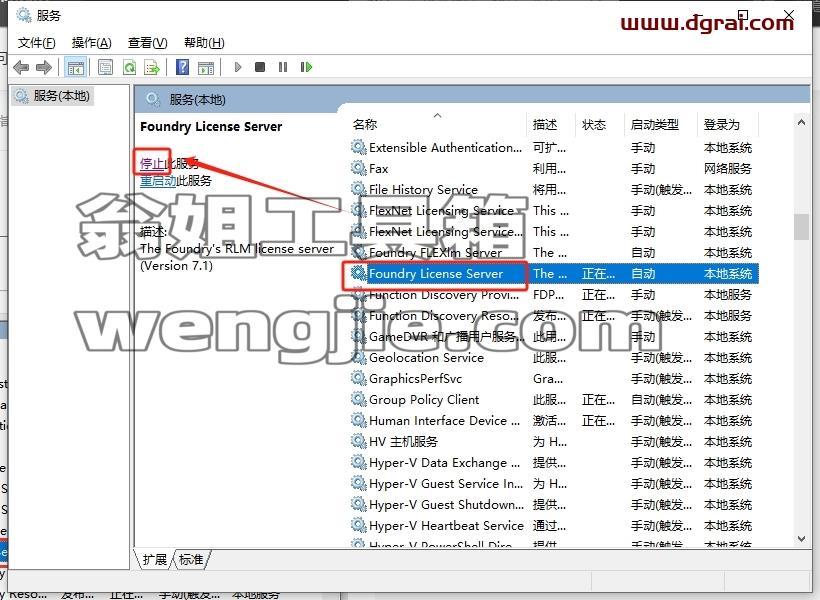The image size is (820, 600).
Task: Sort by the 状态 column header
Action: click(599, 124)
